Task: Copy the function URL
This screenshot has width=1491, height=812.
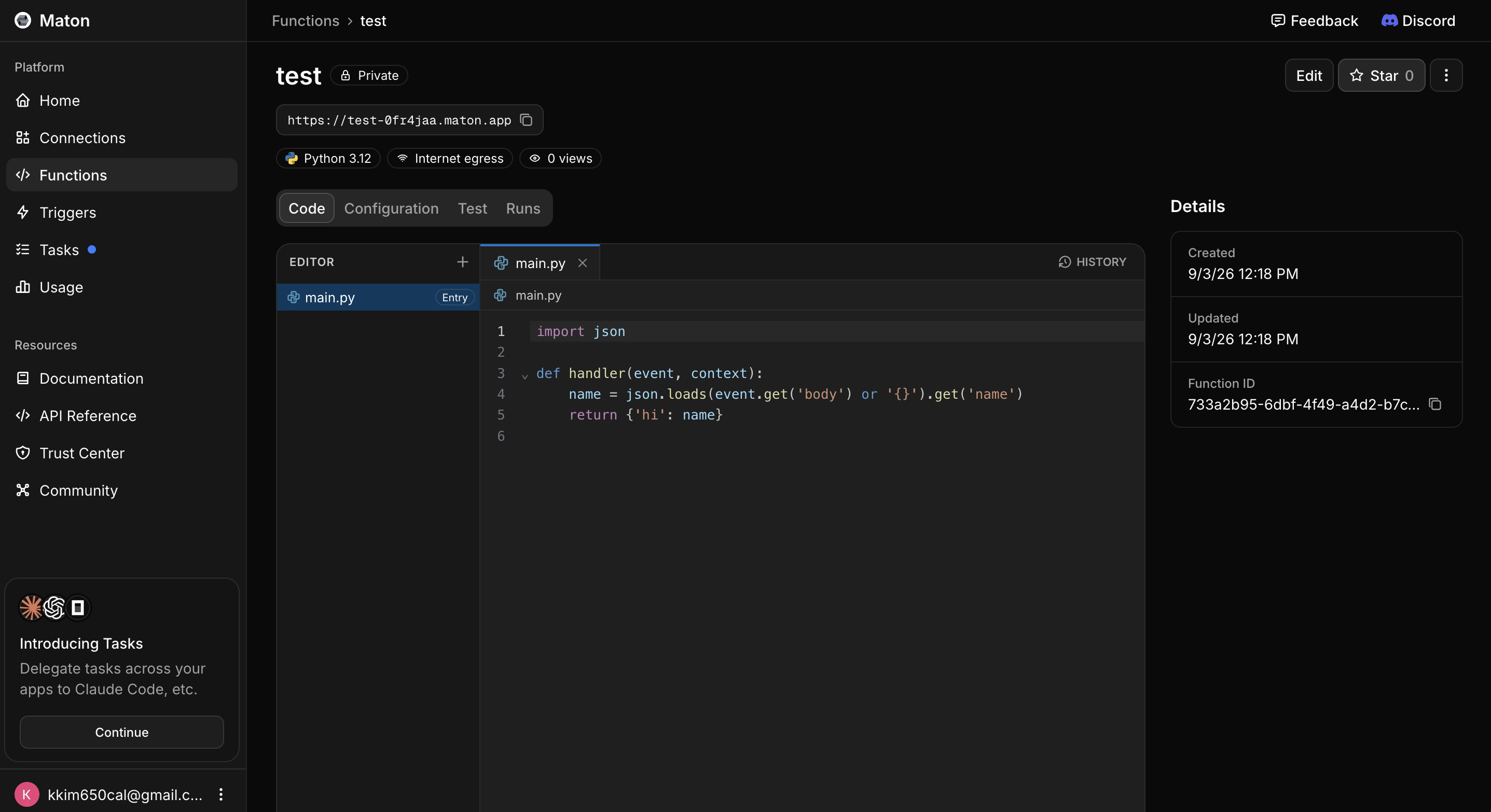Action: click(526, 120)
